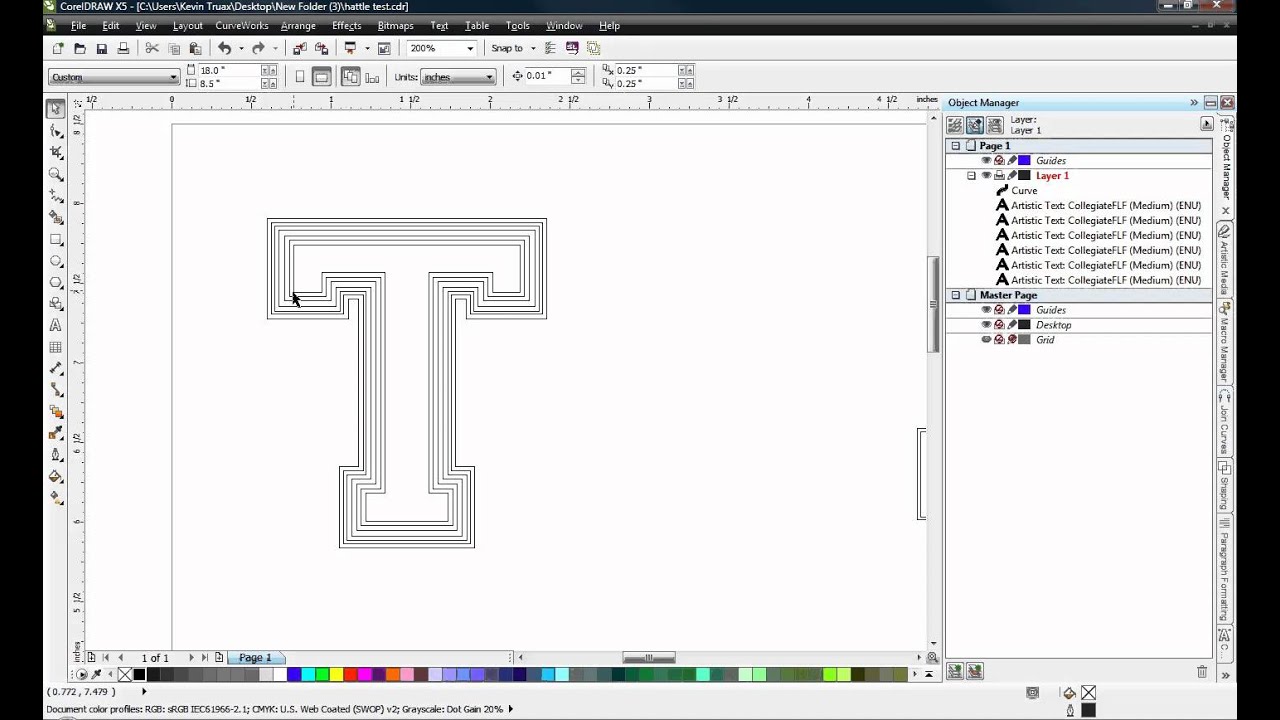The image size is (1280, 720).
Task: Select the Crop tool
Action: coord(56,152)
